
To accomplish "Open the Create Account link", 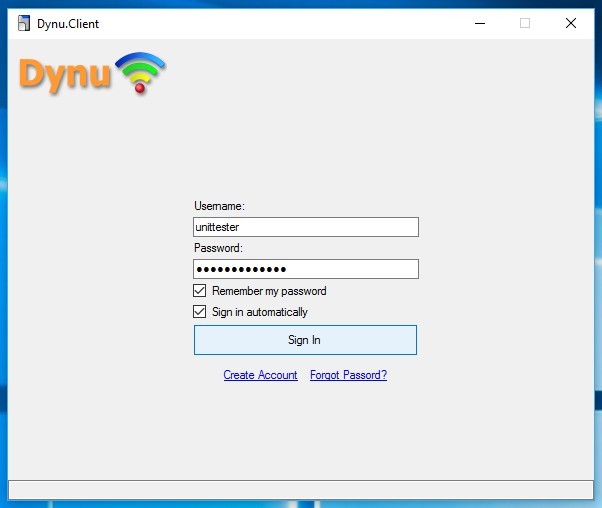I will coord(260,375).
